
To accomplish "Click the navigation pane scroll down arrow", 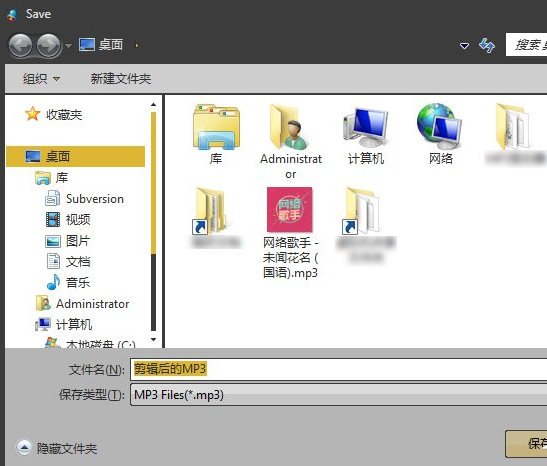I will tap(153, 339).
